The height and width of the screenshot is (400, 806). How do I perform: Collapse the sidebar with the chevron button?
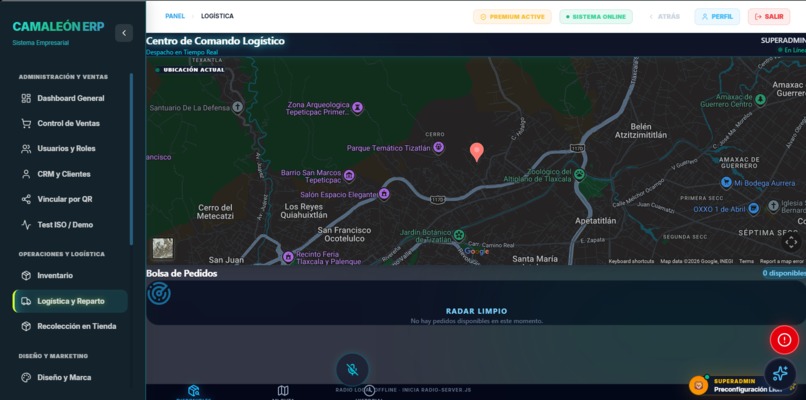[124, 33]
